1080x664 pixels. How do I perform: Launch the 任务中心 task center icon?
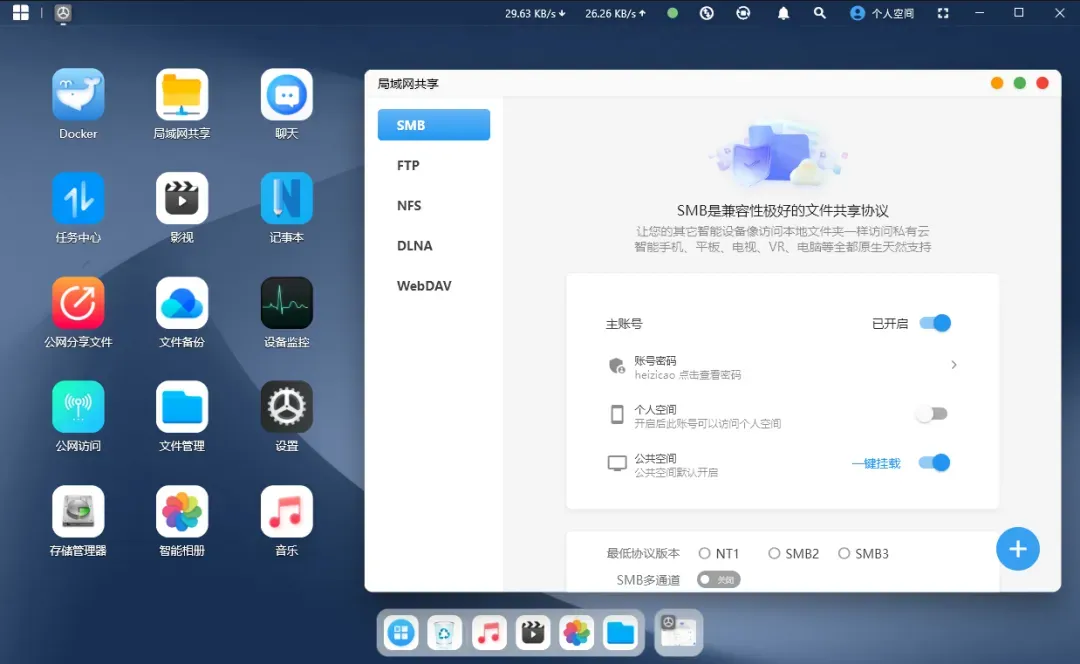pos(78,199)
